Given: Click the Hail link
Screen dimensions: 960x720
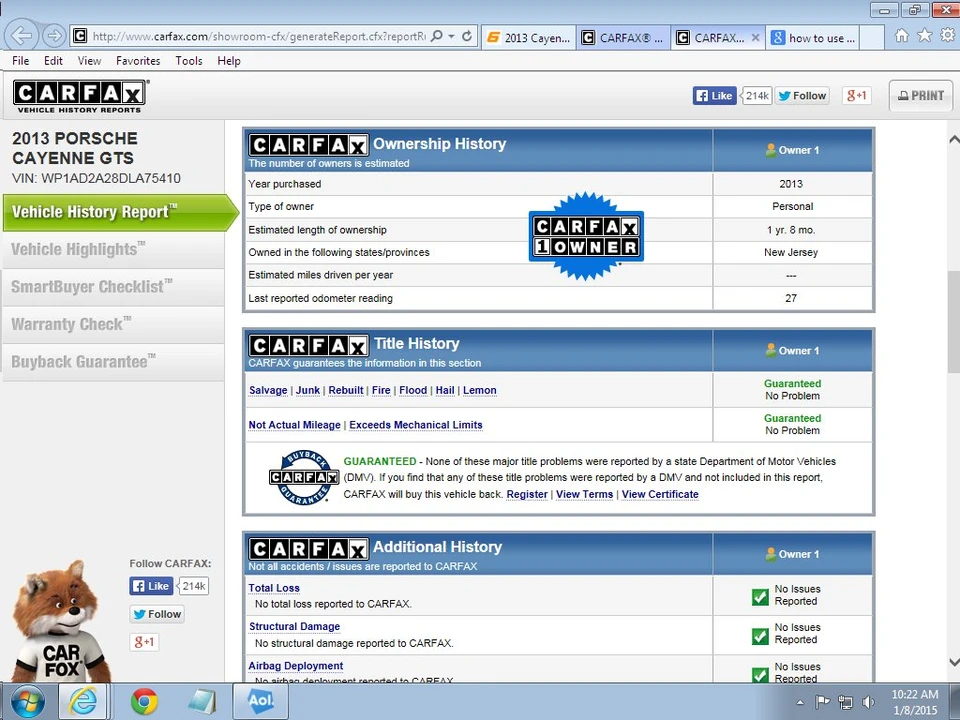Looking at the screenshot, I should tap(445, 391).
